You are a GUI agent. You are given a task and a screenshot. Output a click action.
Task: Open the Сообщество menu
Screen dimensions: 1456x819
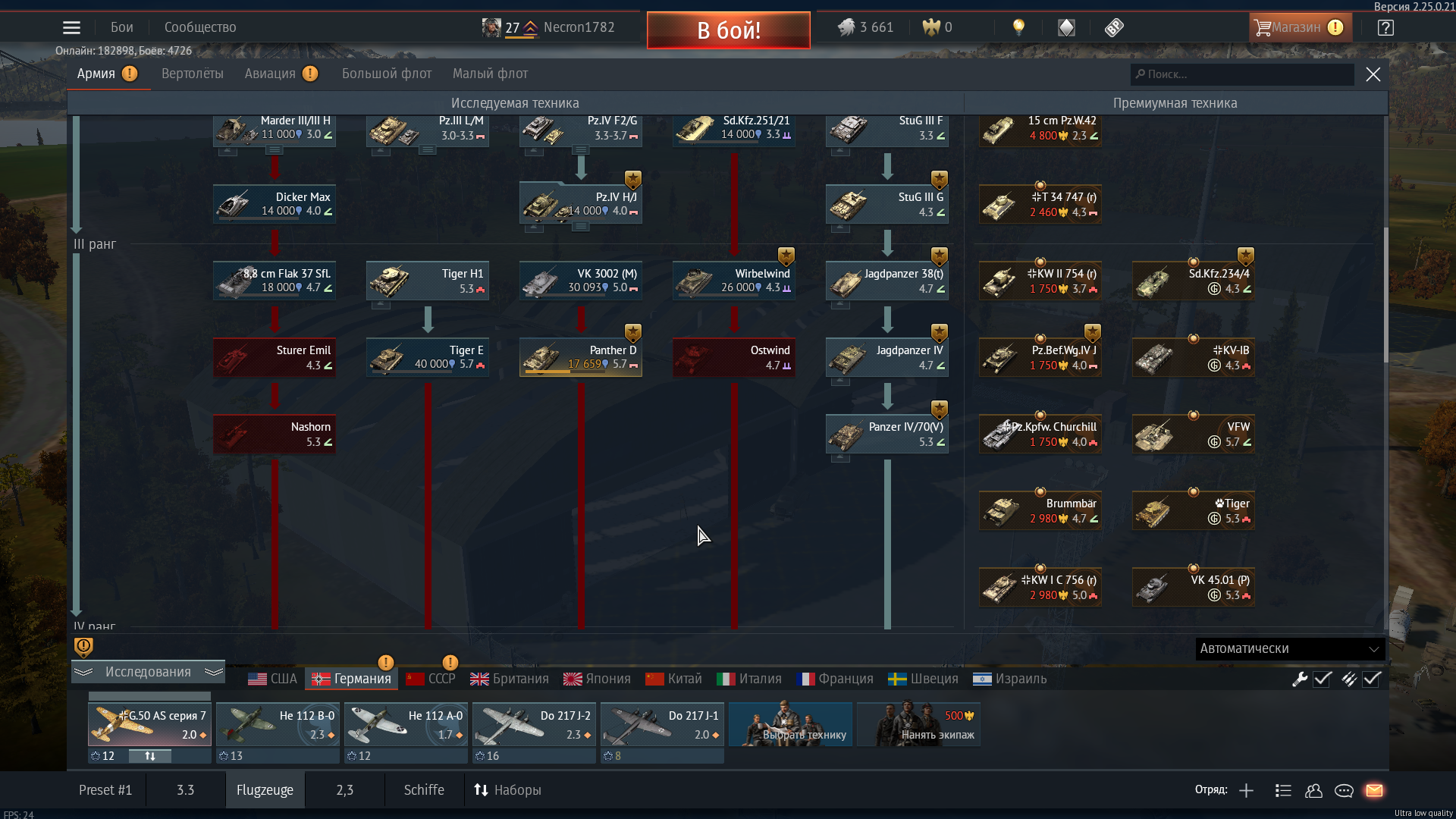click(200, 27)
